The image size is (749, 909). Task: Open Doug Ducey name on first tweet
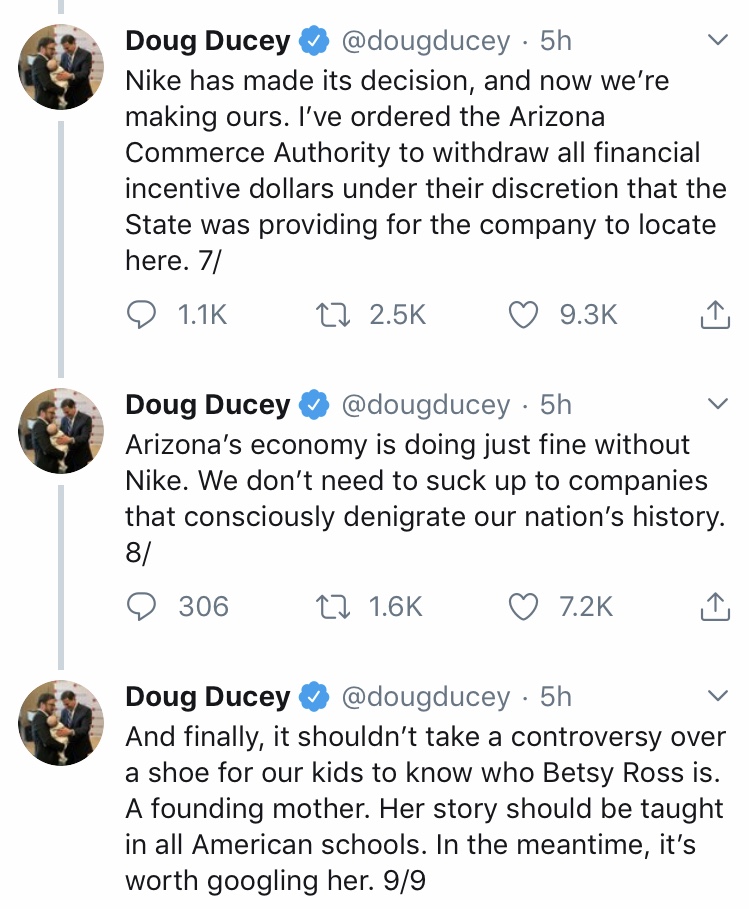[208, 41]
